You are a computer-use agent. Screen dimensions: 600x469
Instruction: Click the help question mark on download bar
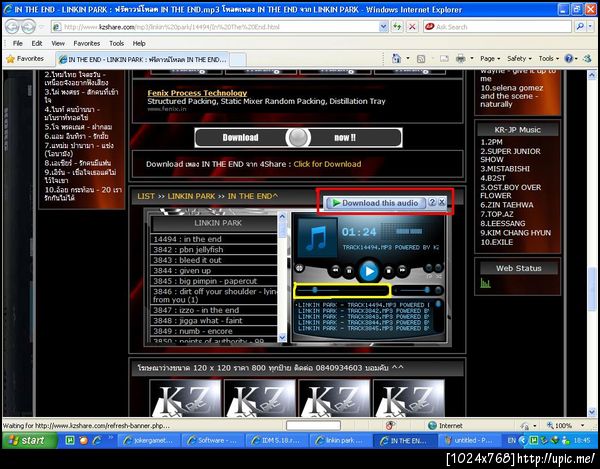[432, 202]
